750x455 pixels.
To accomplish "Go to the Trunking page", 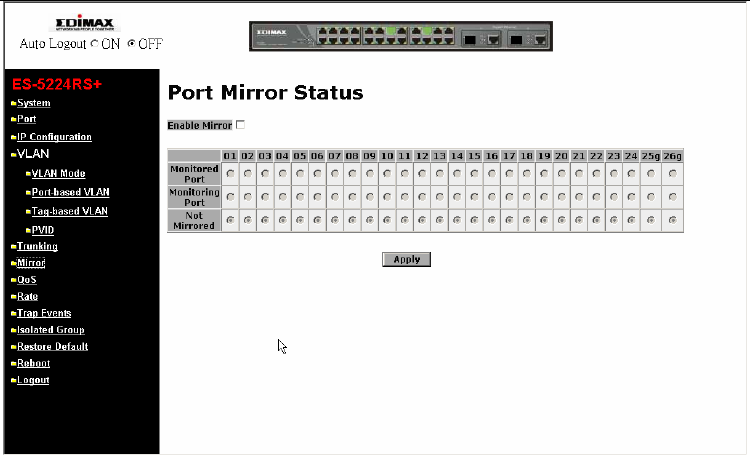I will pos(37,246).
